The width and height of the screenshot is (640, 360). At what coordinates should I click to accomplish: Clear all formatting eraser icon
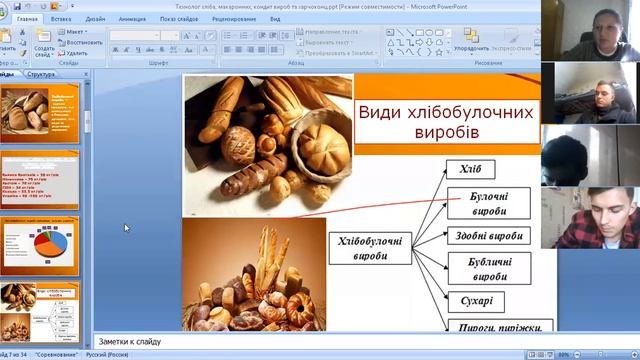click(x=210, y=36)
